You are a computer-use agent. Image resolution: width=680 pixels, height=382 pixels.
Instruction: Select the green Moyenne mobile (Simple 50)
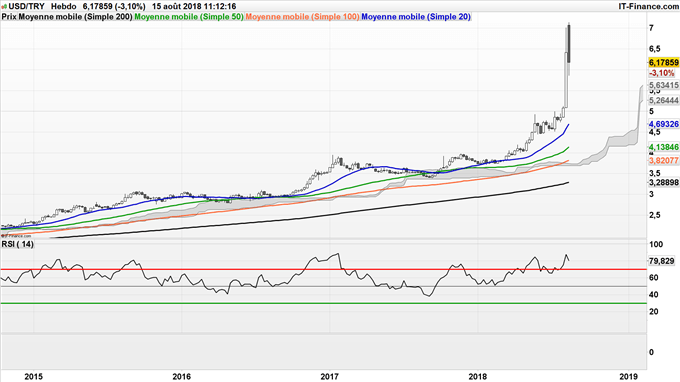click(x=189, y=17)
